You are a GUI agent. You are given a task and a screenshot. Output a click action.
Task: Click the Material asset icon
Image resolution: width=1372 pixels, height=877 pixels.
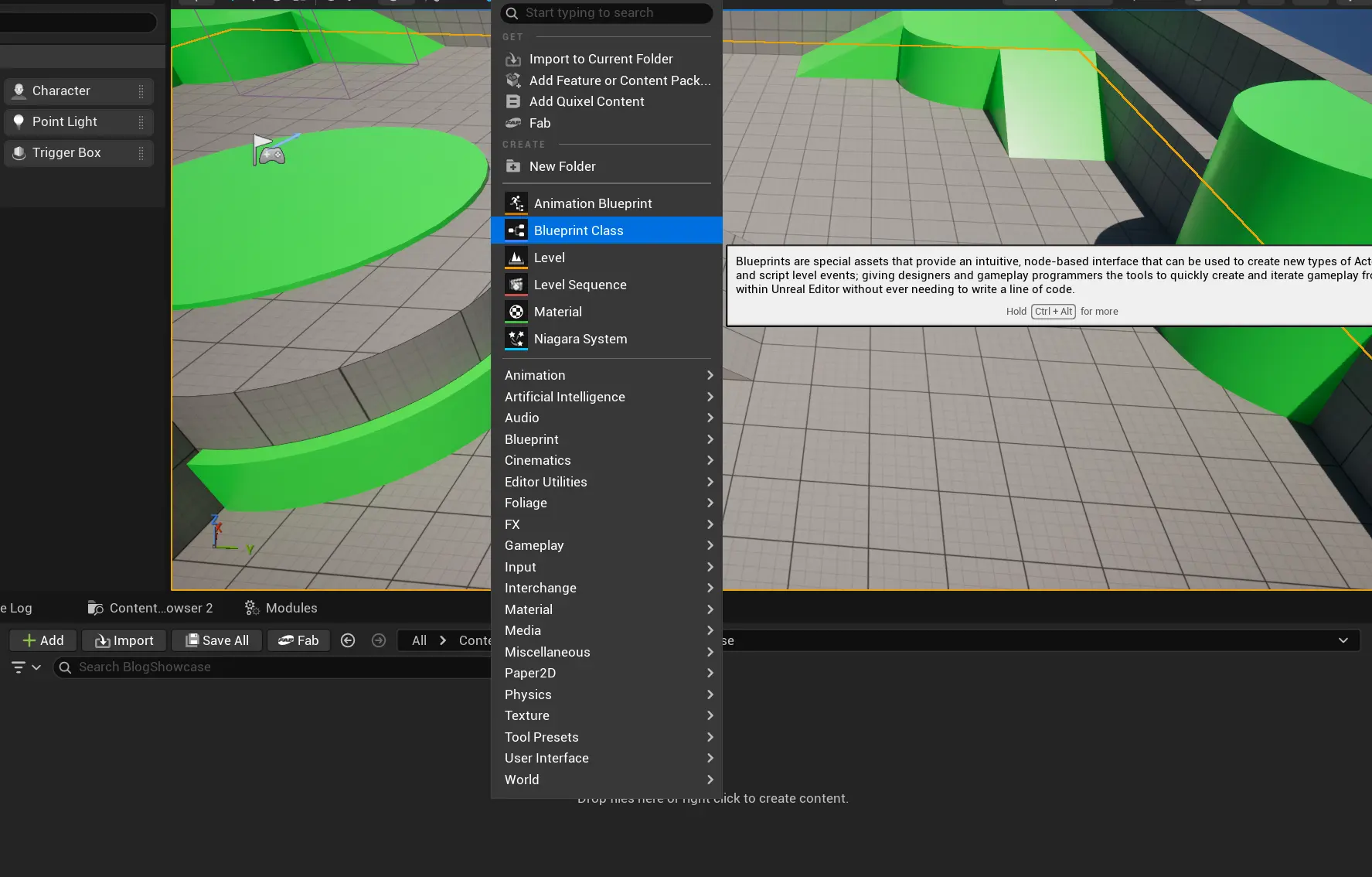[x=516, y=312]
